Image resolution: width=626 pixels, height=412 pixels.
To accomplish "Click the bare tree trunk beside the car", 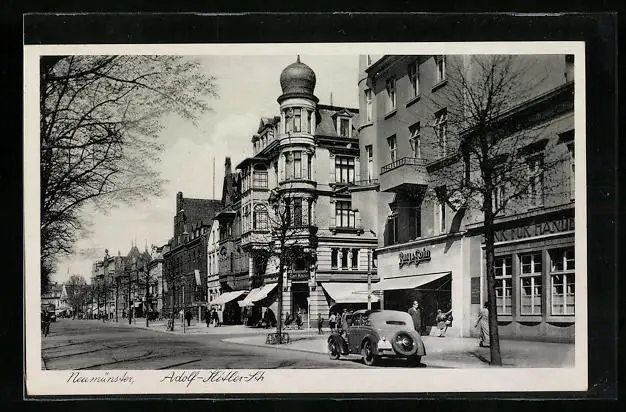I will (491, 300).
